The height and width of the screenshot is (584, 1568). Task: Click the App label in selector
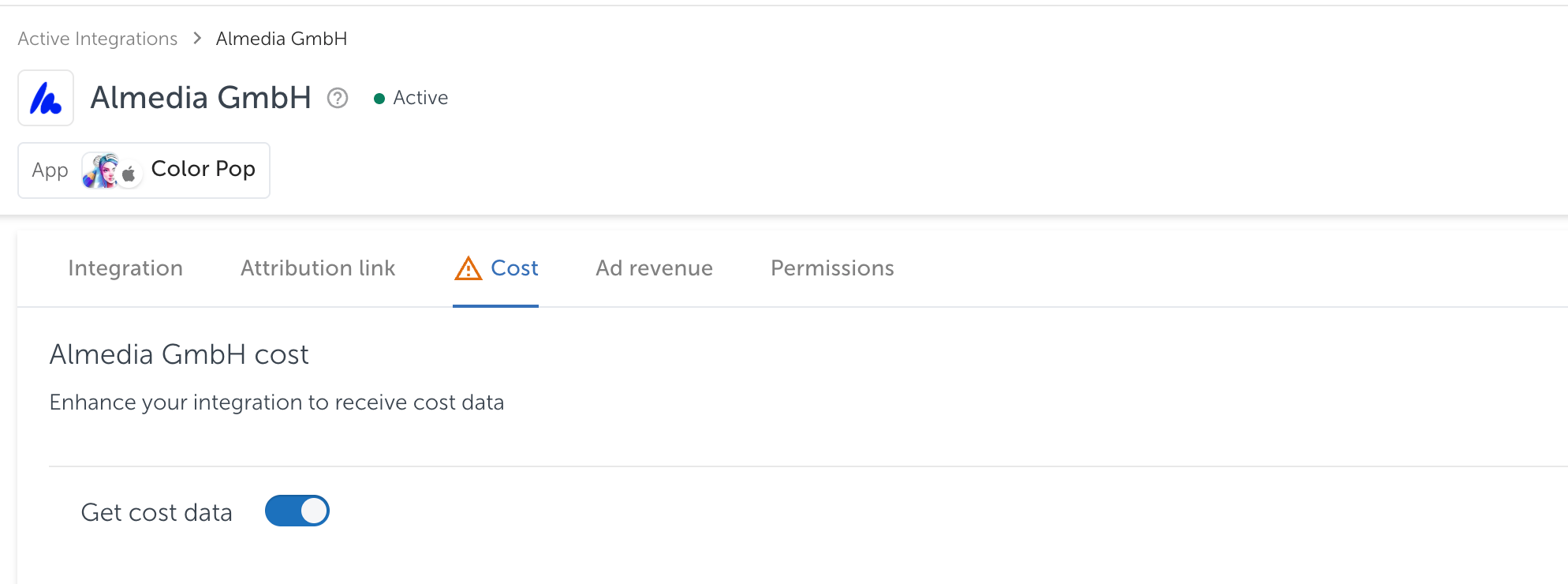[x=50, y=170]
